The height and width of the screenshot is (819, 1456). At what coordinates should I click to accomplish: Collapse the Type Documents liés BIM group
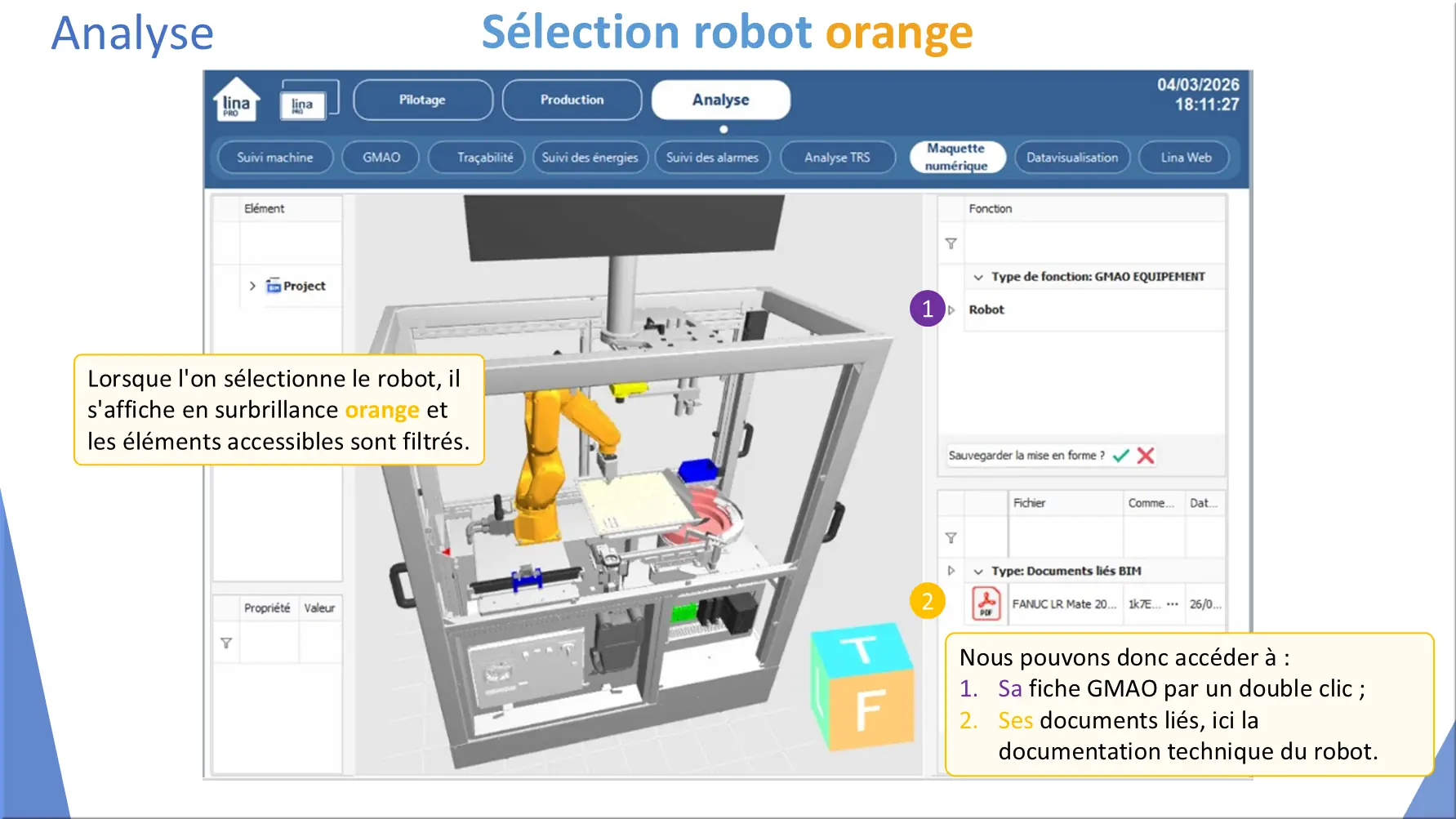pyautogui.click(x=978, y=572)
